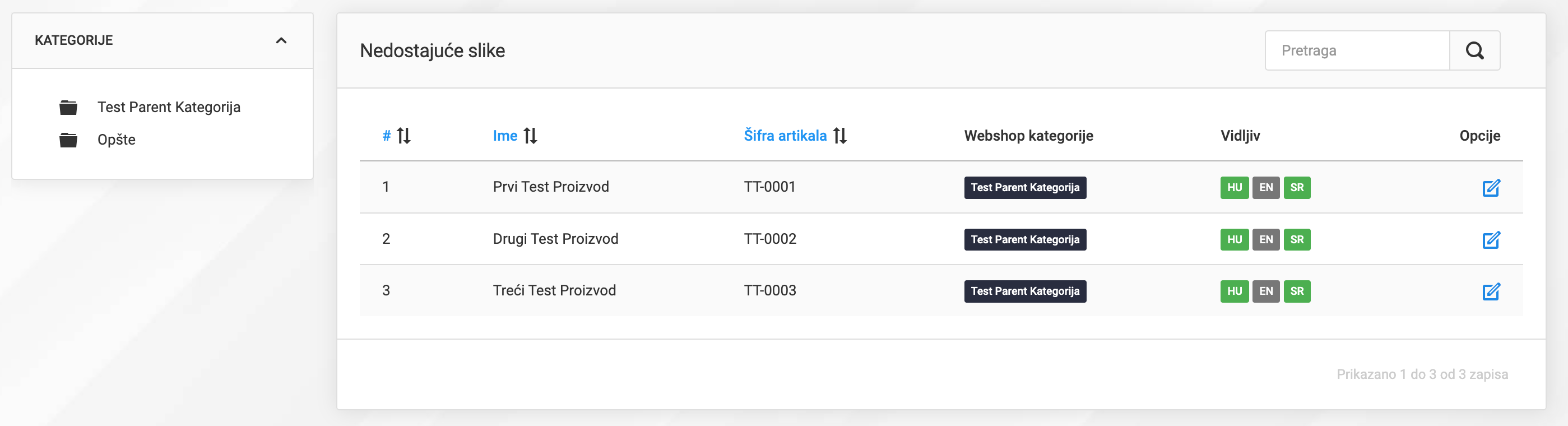
Task: Toggle EN badge for TT-0002
Action: [1266, 239]
